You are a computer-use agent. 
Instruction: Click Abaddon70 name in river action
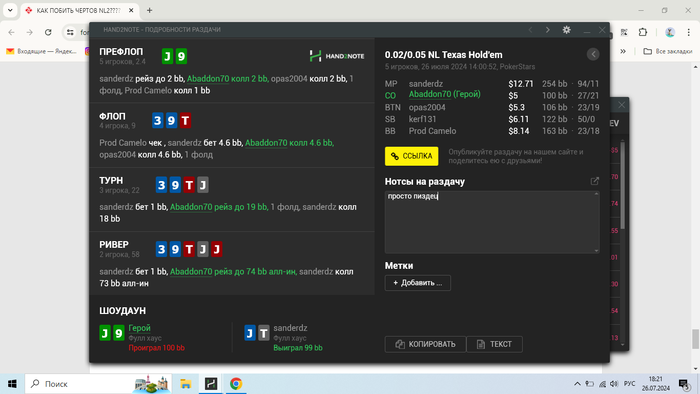[x=191, y=272]
